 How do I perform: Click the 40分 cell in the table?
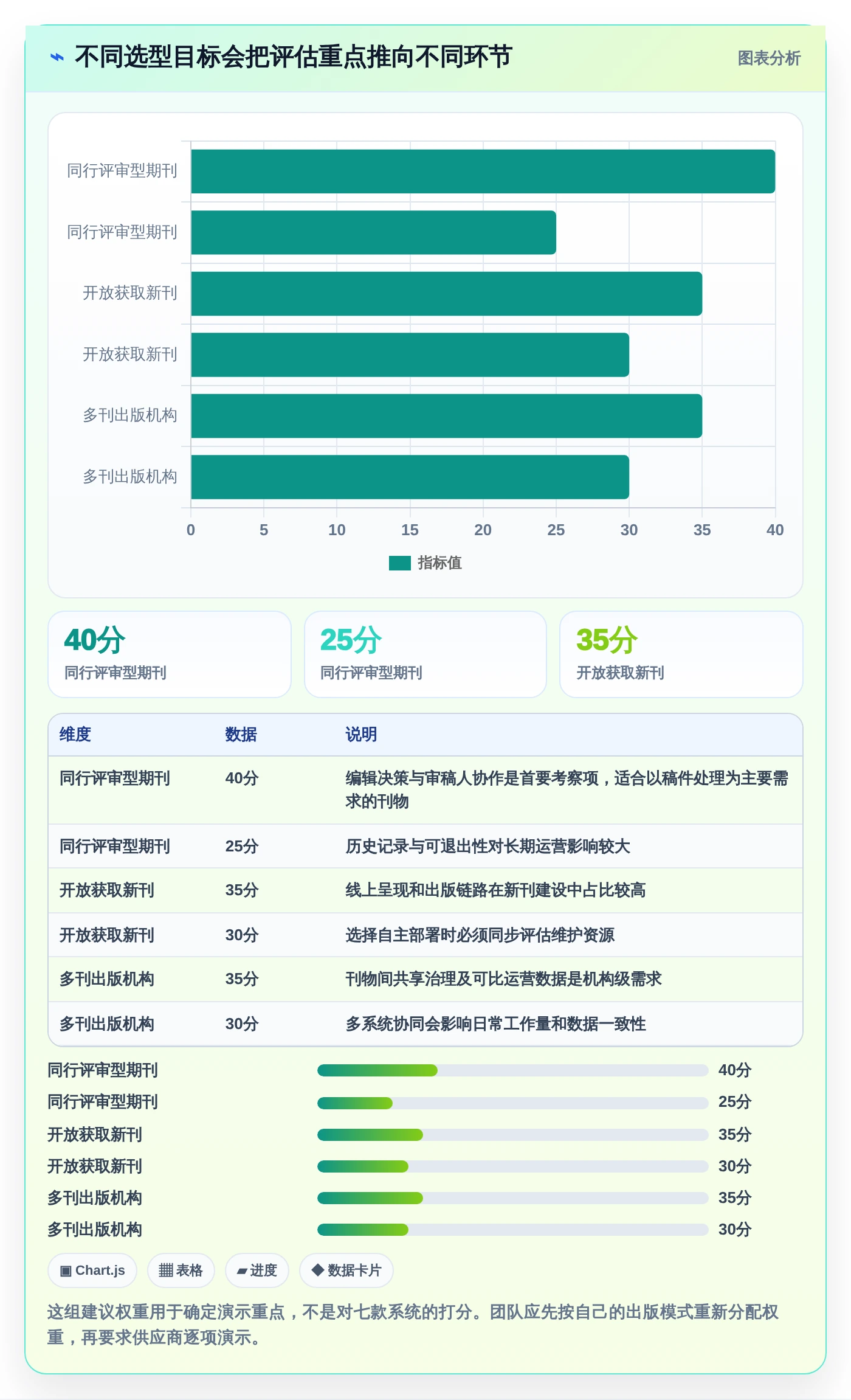point(242,778)
